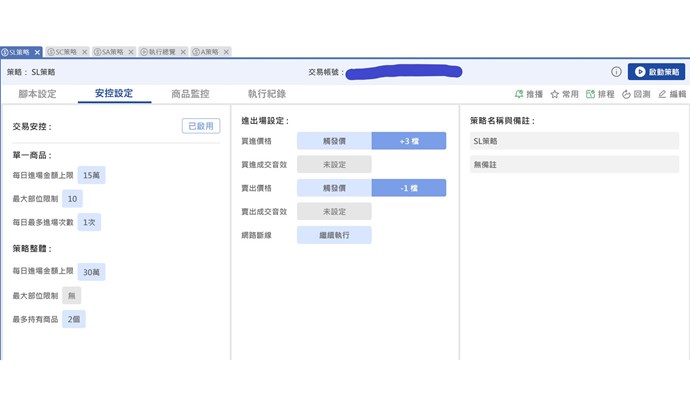Open the 排程 schedule calendar icon
Viewport: 690px width, 406px height.
tap(590, 94)
